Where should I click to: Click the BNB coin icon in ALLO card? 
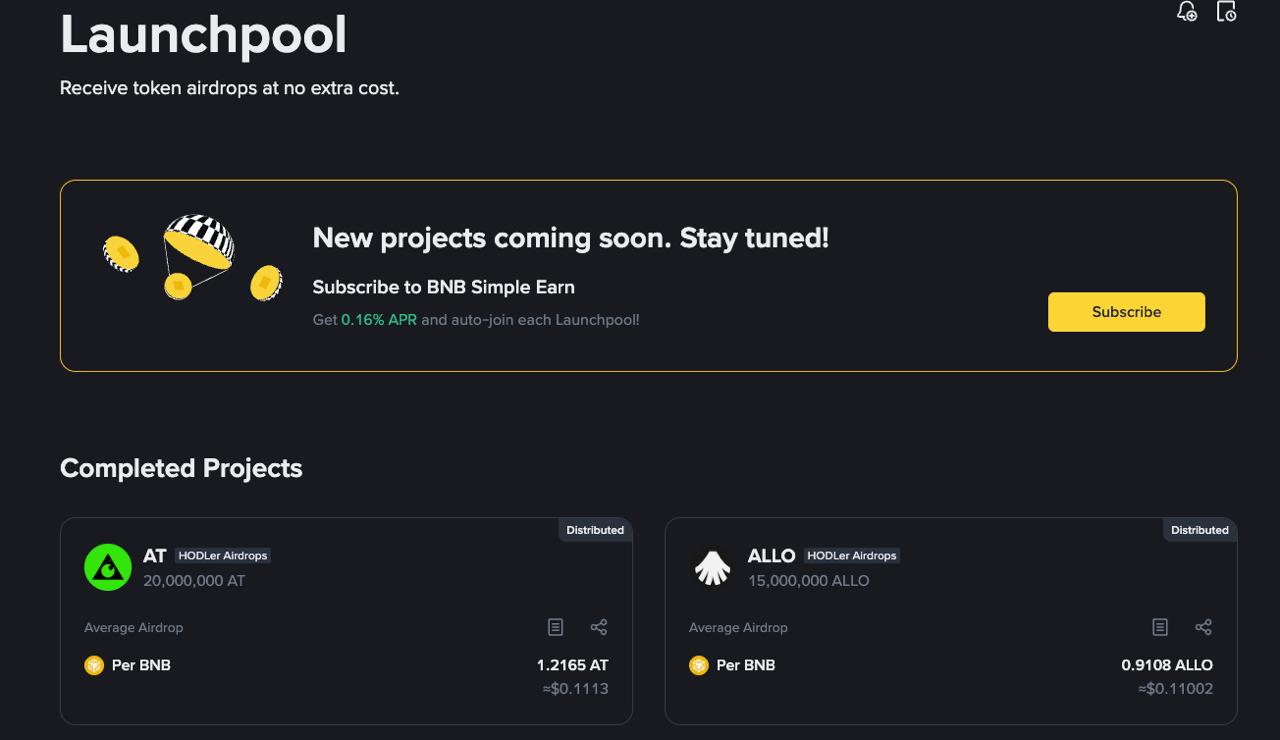point(699,665)
